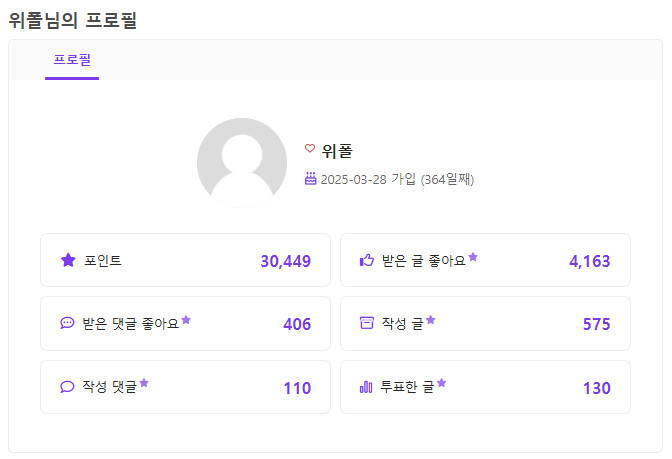
Task: Click the archive box icon for 작성 글
Action: (x=366, y=323)
